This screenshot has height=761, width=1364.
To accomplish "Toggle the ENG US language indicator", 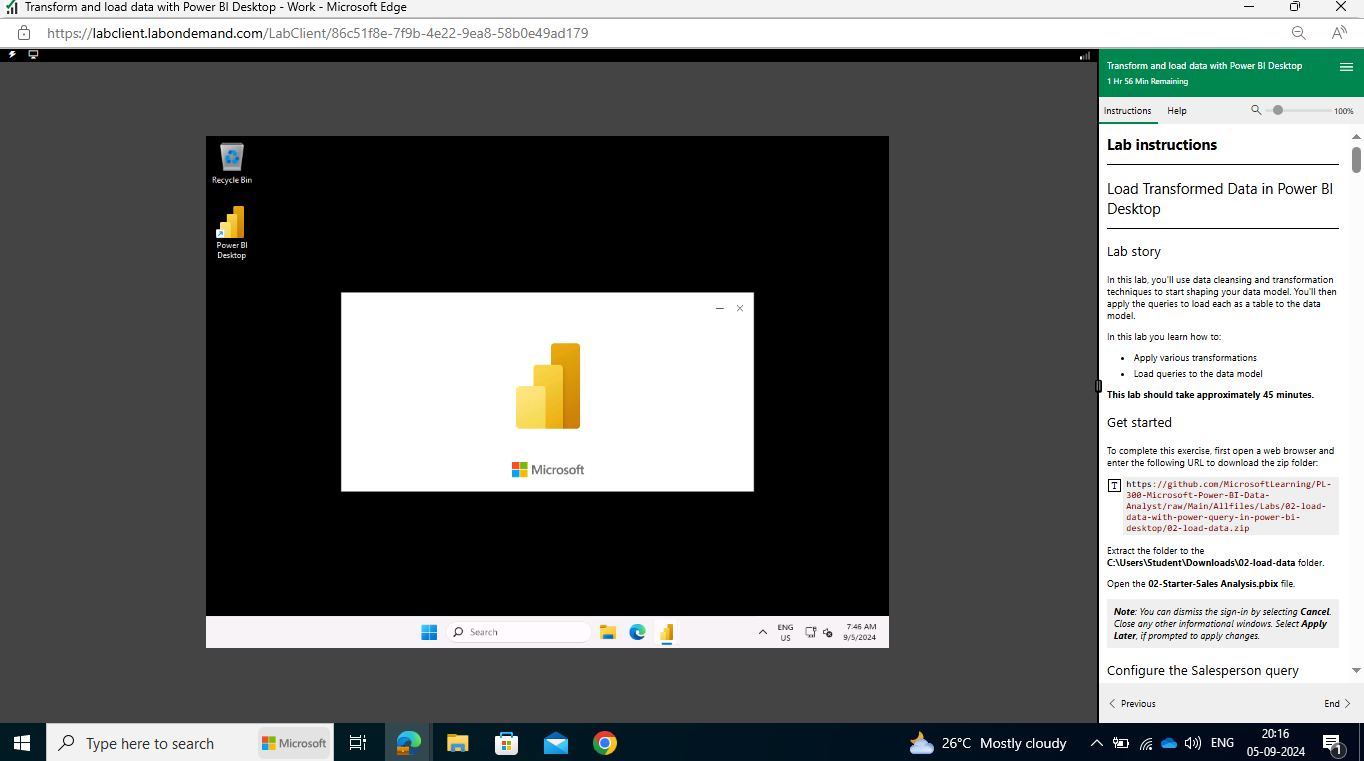I will [785, 631].
